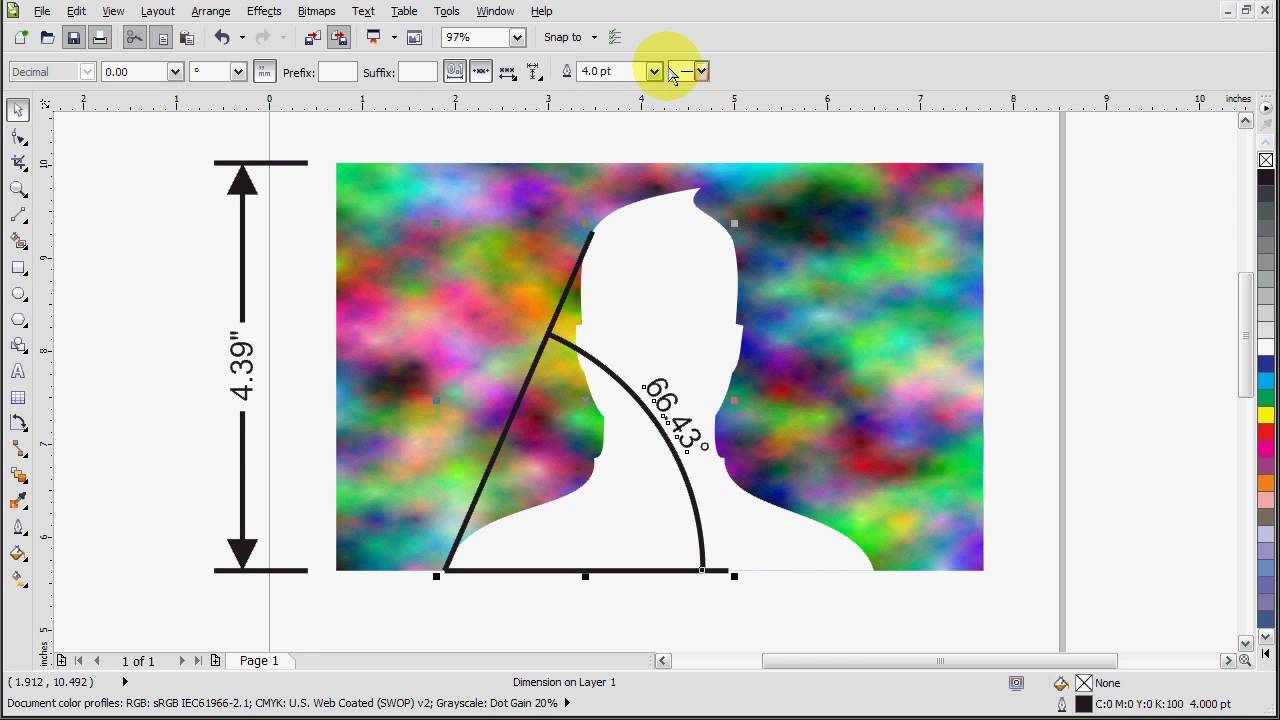Select the Interactive Fill tool
This screenshot has height=720, width=1280.
pyautogui.click(x=18, y=579)
